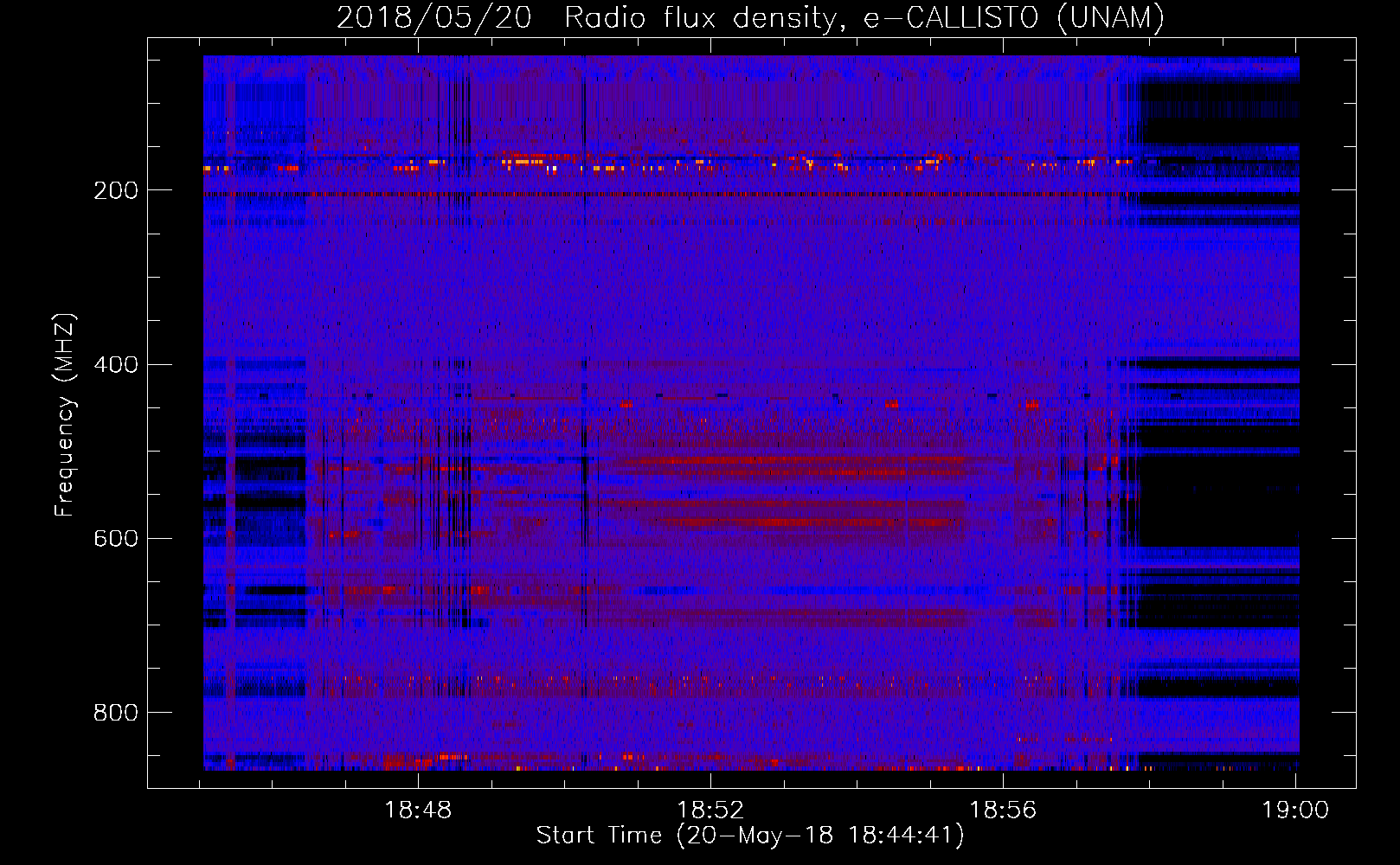Image resolution: width=1400 pixels, height=865 pixels.
Task: Click the 19:00 time tick label
Action: [1295, 811]
